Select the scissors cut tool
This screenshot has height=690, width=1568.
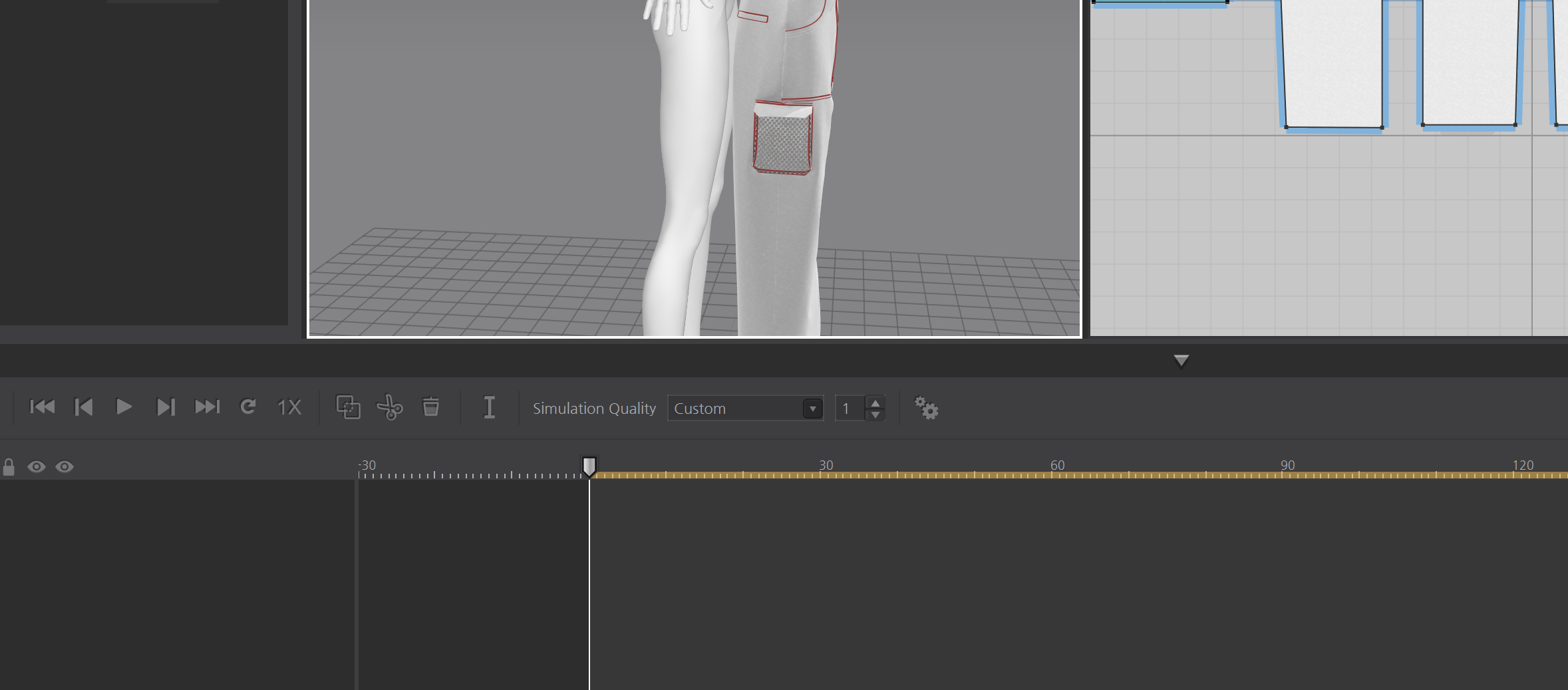(390, 407)
